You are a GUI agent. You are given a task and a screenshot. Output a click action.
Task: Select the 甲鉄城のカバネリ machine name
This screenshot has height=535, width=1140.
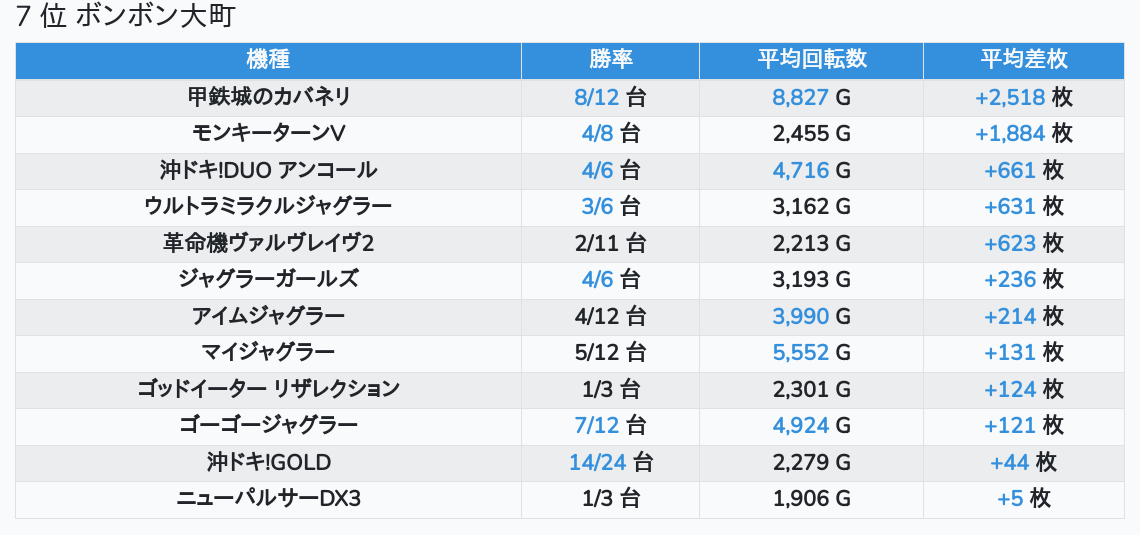click(268, 97)
